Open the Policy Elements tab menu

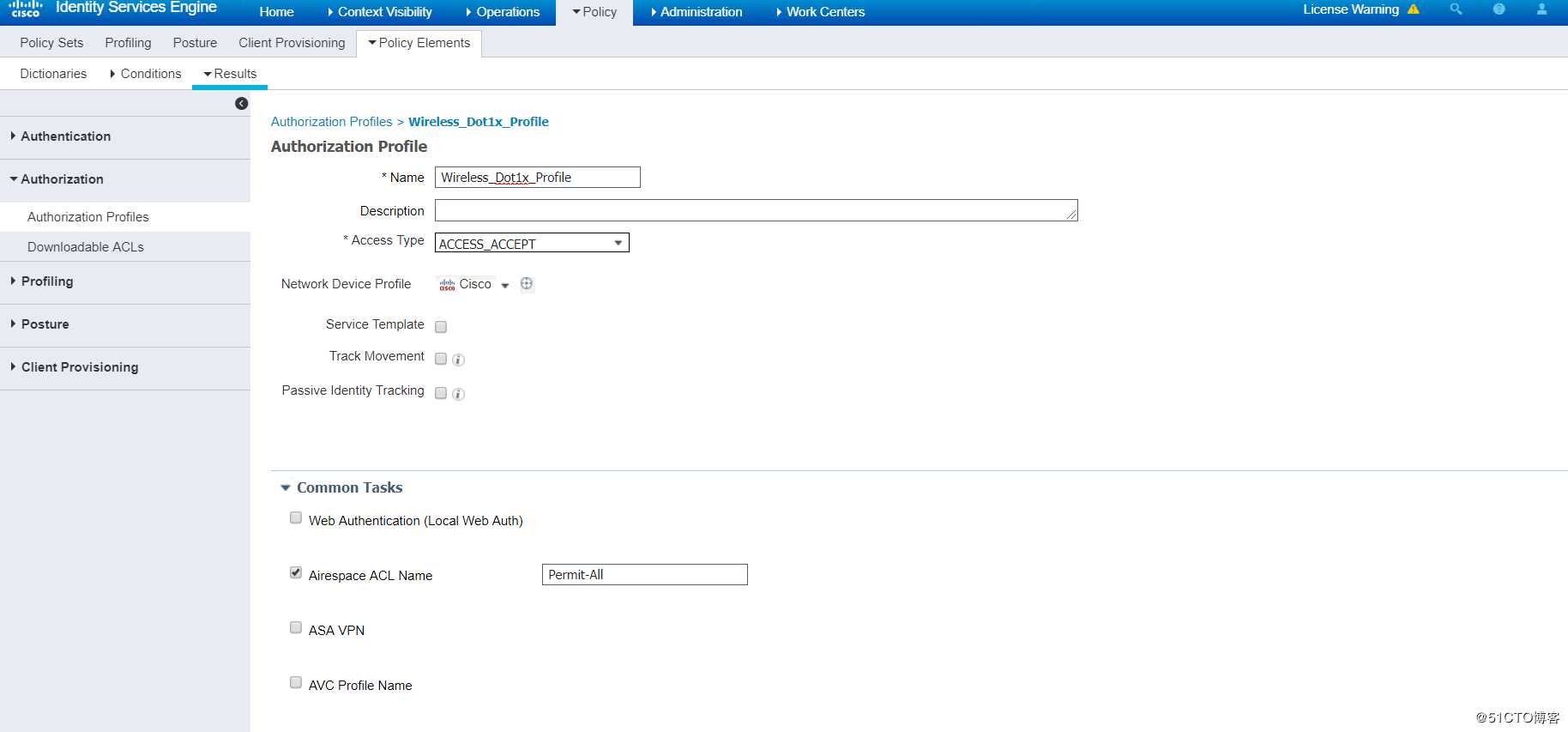[x=419, y=43]
